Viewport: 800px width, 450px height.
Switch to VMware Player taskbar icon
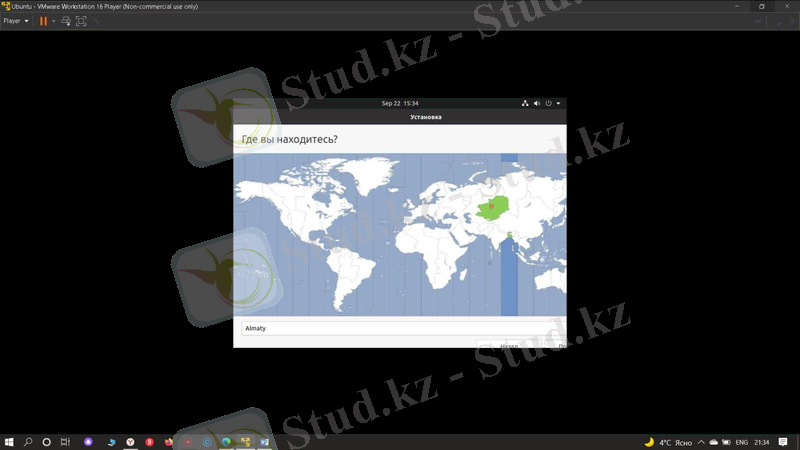(x=245, y=442)
